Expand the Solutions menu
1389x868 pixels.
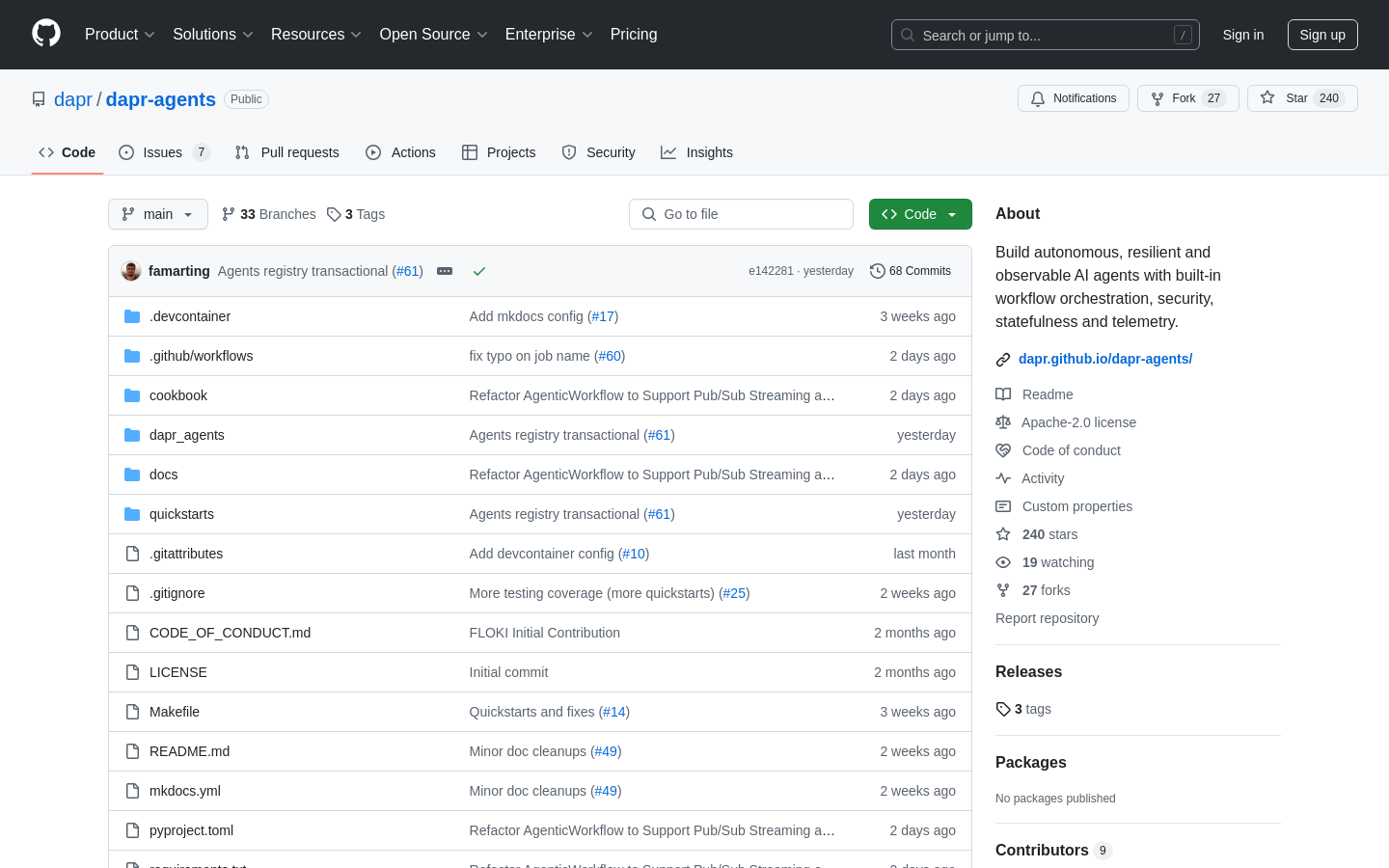pos(212,35)
